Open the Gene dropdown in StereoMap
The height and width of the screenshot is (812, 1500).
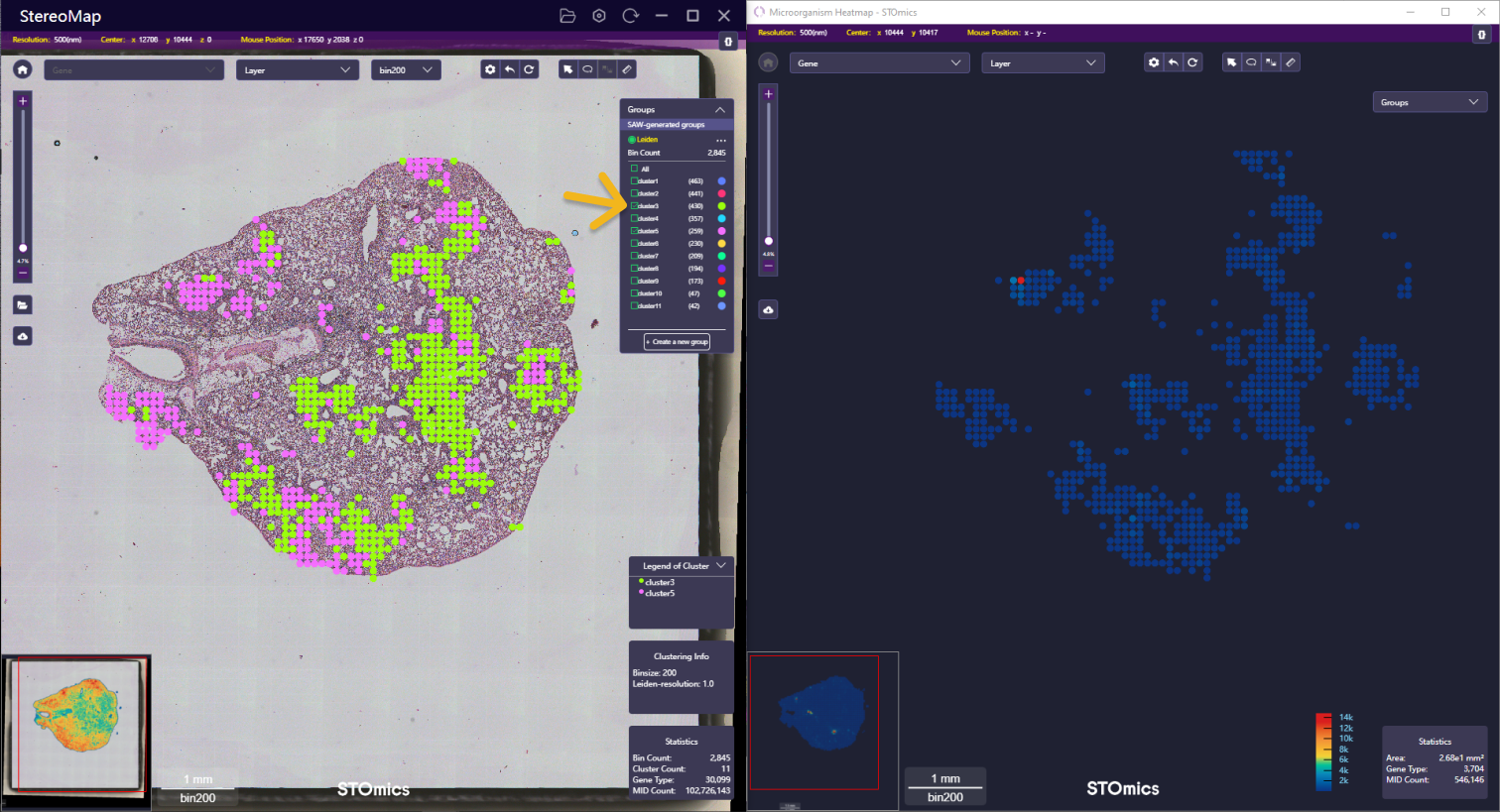point(134,70)
